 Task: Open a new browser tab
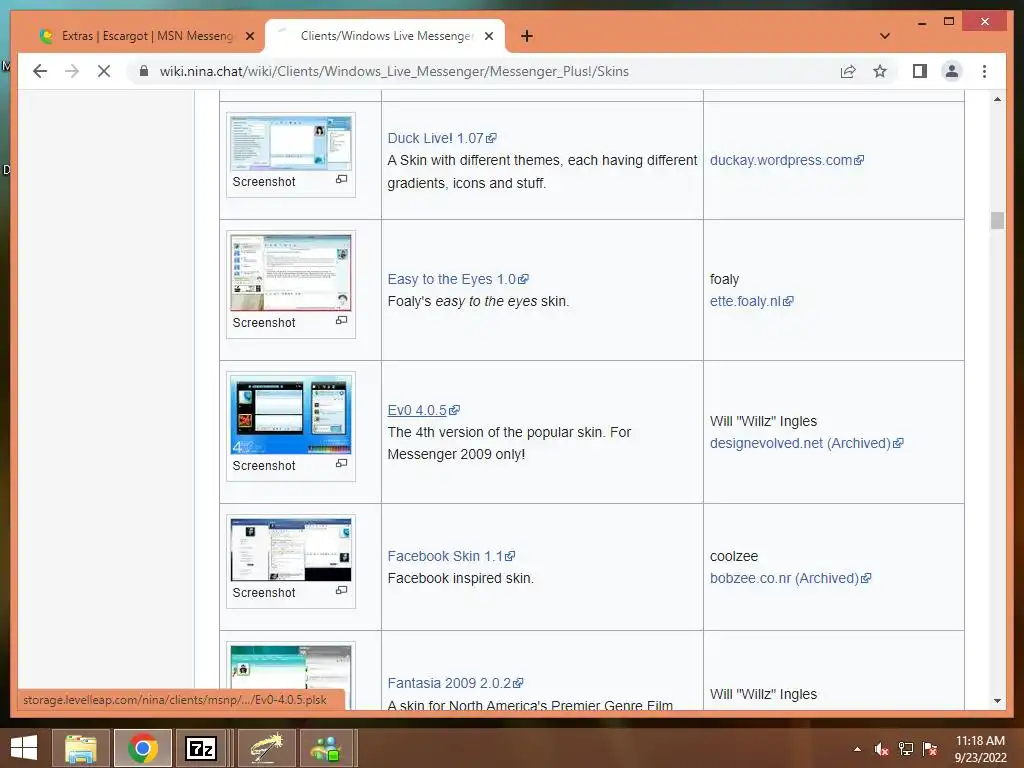click(526, 36)
